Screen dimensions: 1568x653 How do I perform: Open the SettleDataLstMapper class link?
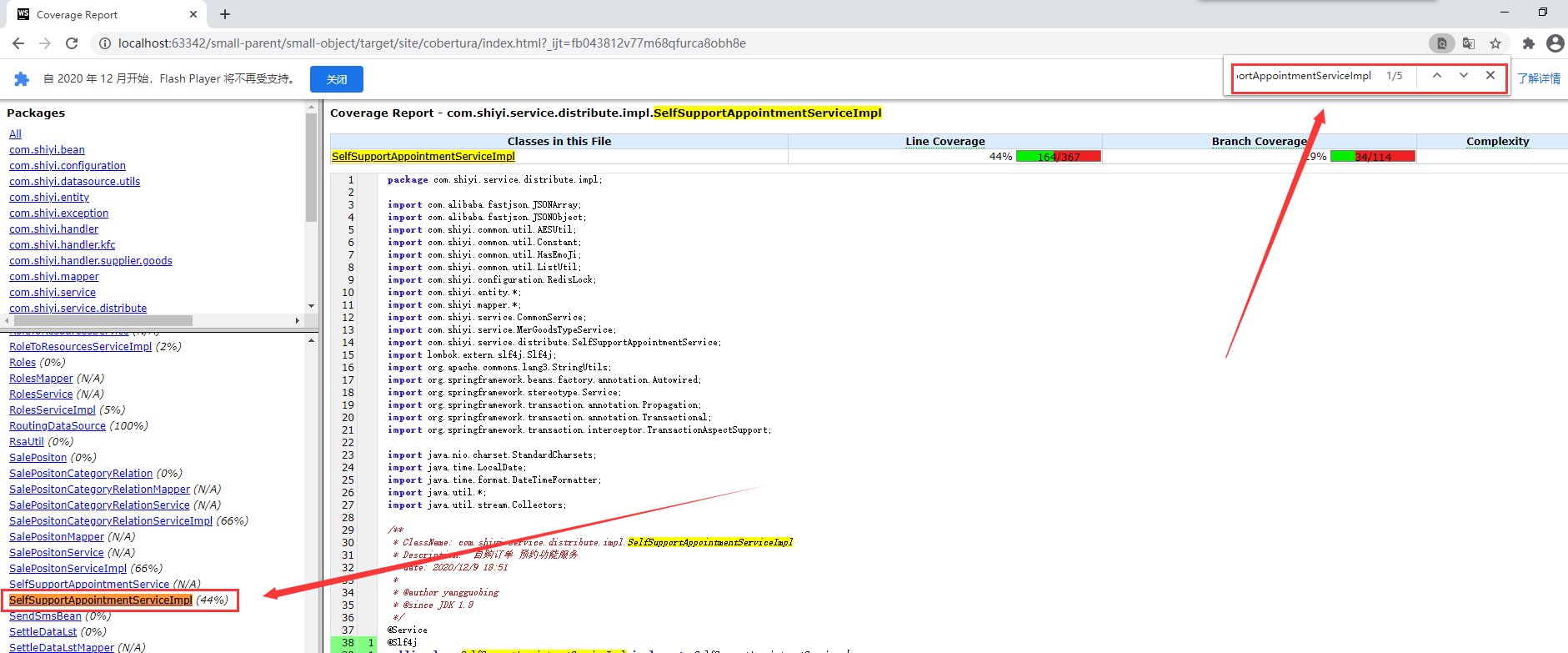tap(62, 647)
